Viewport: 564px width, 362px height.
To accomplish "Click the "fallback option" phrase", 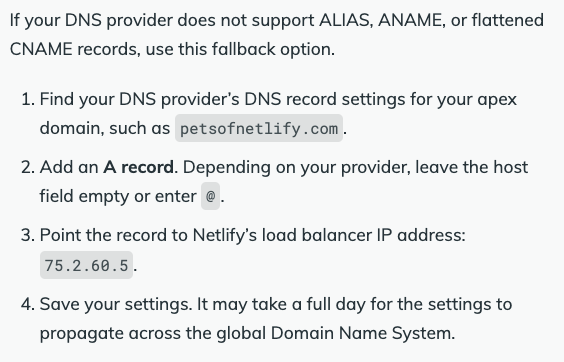I will point(273,49).
